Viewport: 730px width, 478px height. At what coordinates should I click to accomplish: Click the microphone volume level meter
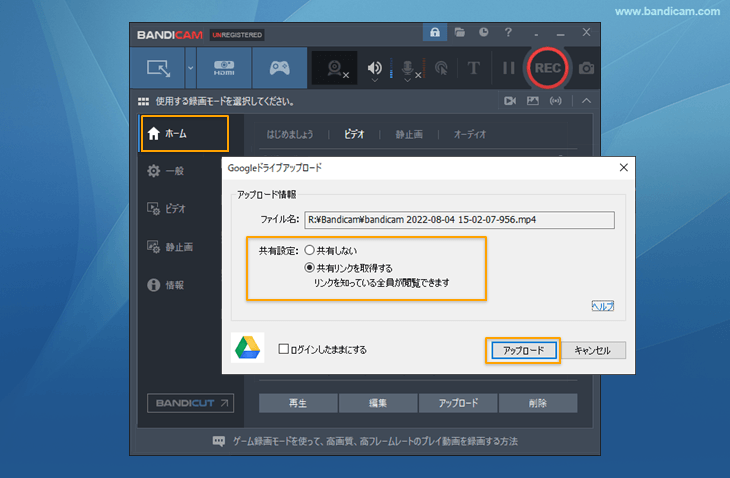[x=424, y=68]
